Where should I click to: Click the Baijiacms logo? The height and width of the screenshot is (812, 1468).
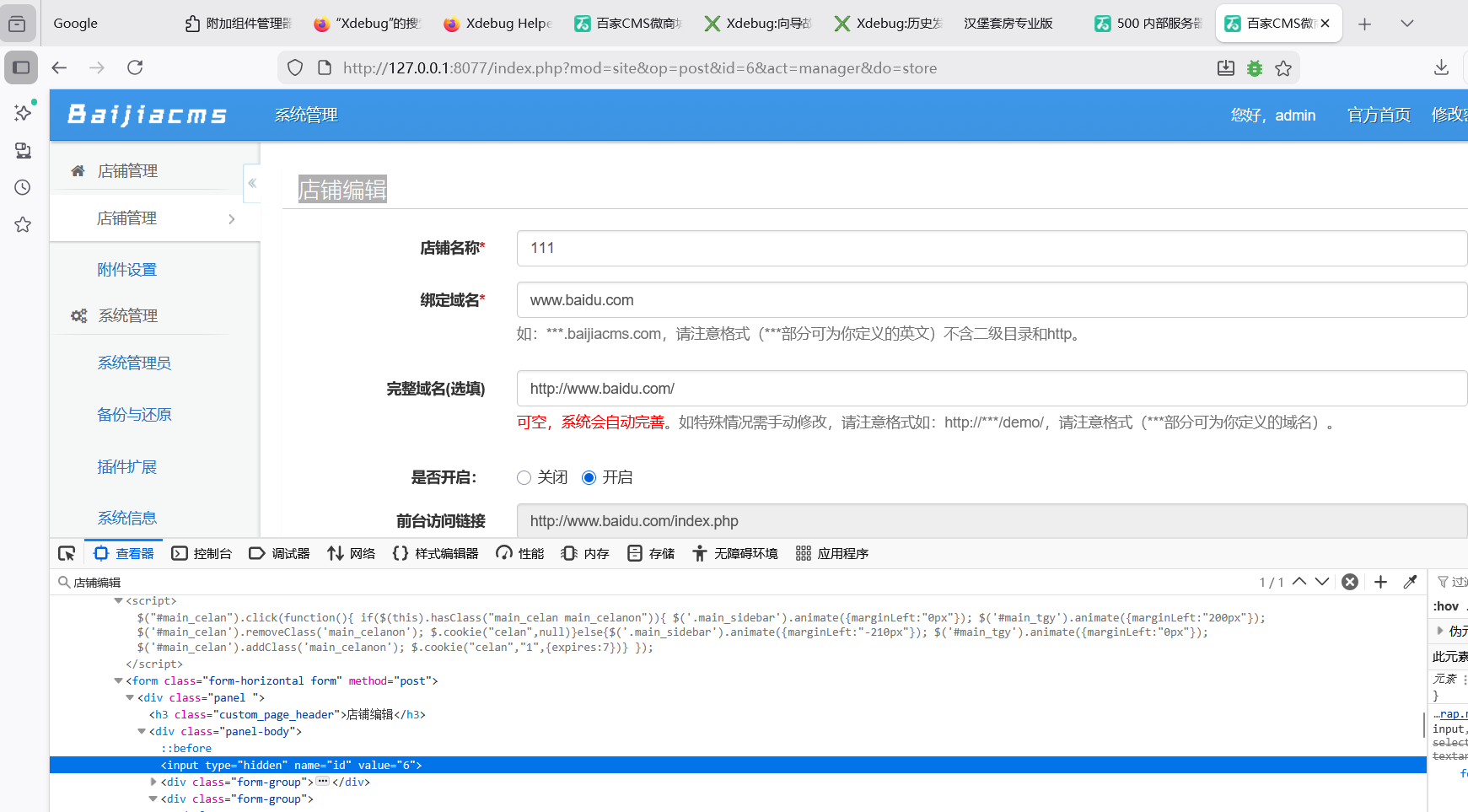[148, 115]
